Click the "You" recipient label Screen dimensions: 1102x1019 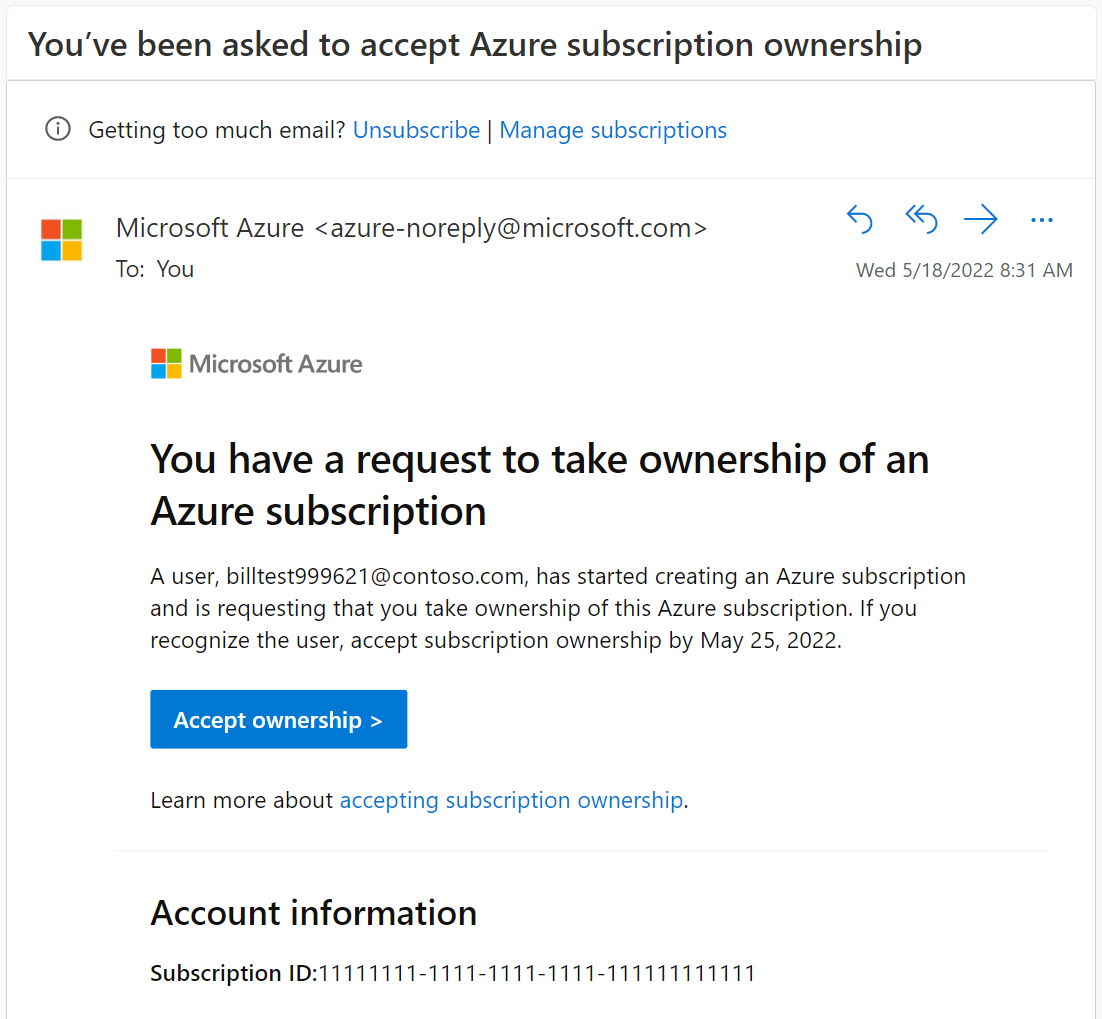point(175,268)
